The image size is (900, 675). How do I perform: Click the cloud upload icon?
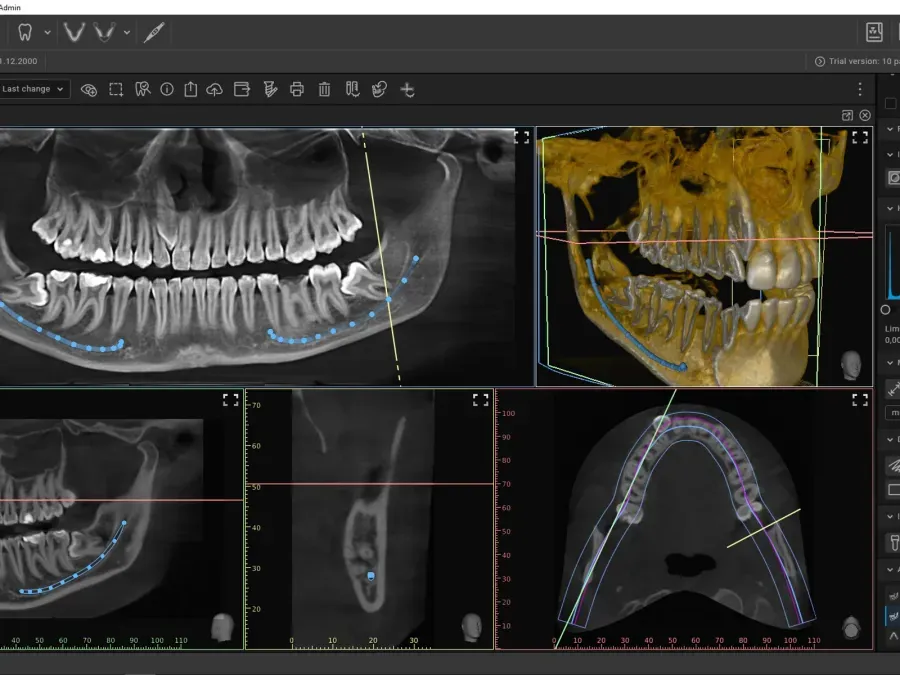coord(214,90)
